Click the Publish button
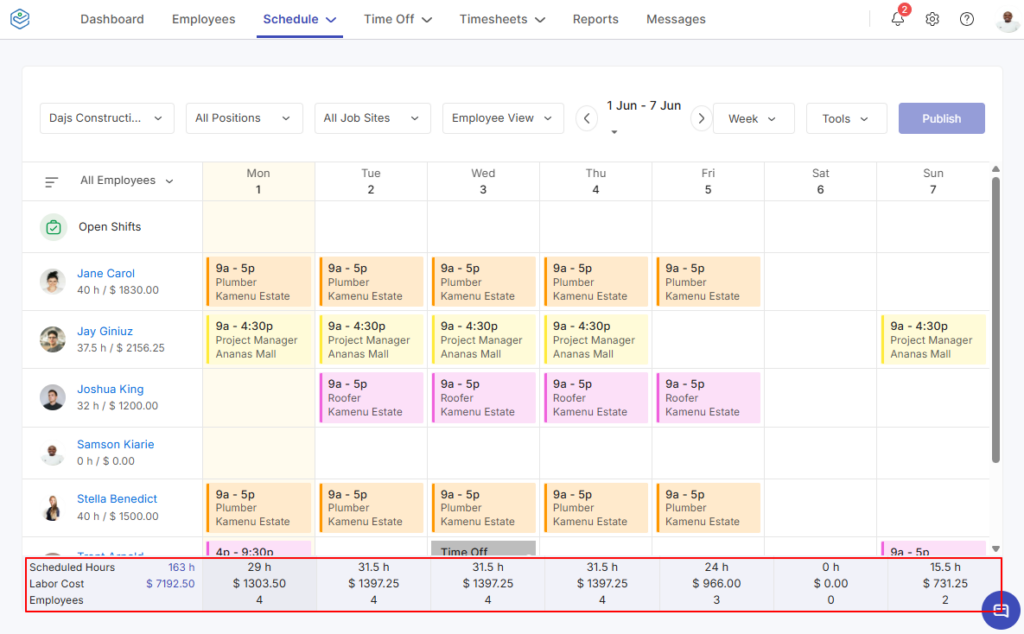The height and width of the screenshot is (634, 1024). [x=941, y=118]
